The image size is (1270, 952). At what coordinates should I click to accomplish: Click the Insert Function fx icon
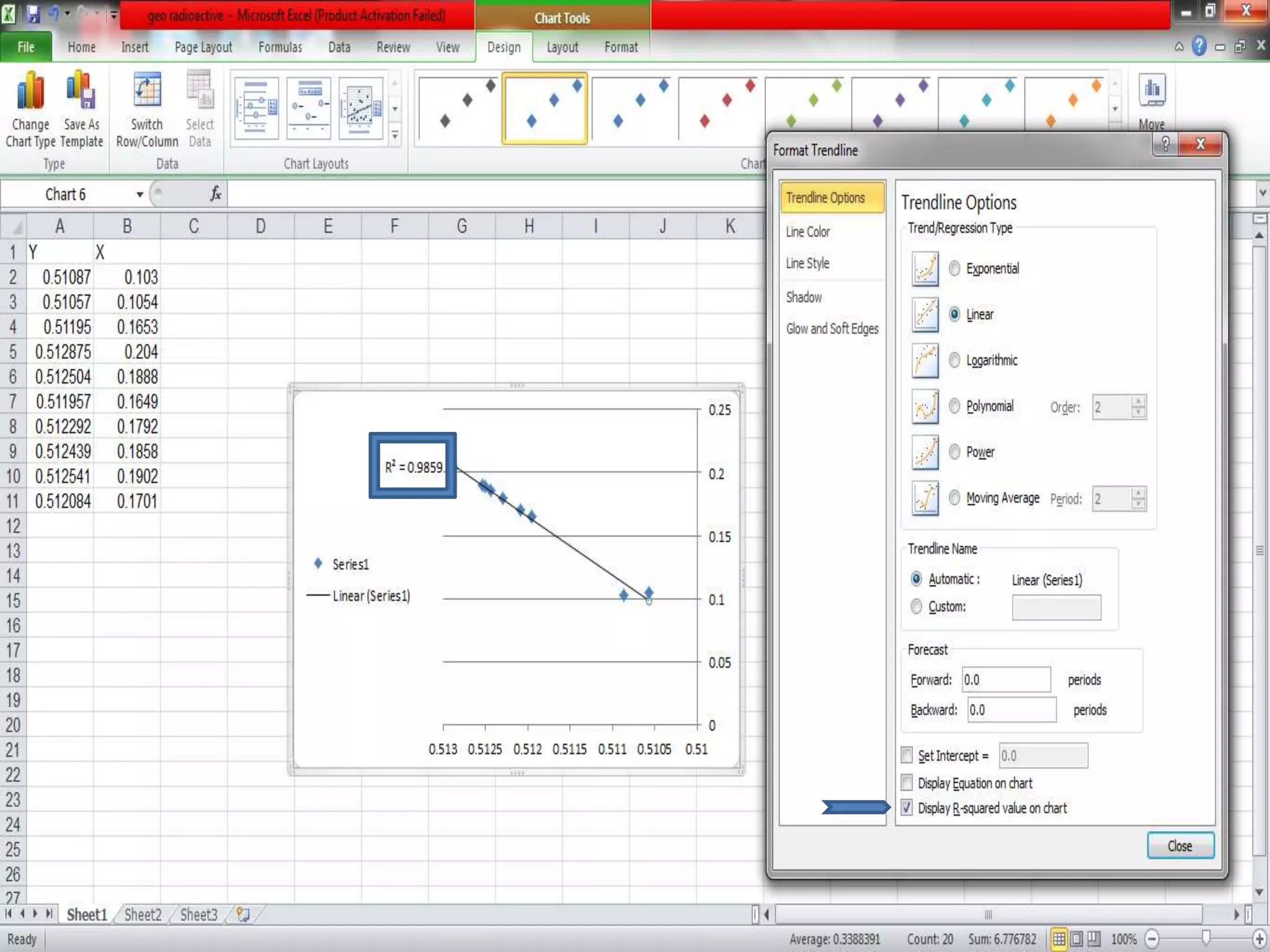(x=215, y=194)
